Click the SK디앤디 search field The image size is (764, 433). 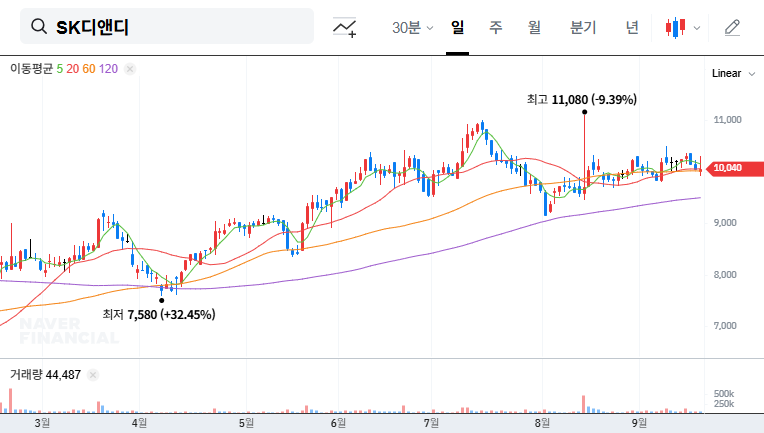[x=167, y=26]
